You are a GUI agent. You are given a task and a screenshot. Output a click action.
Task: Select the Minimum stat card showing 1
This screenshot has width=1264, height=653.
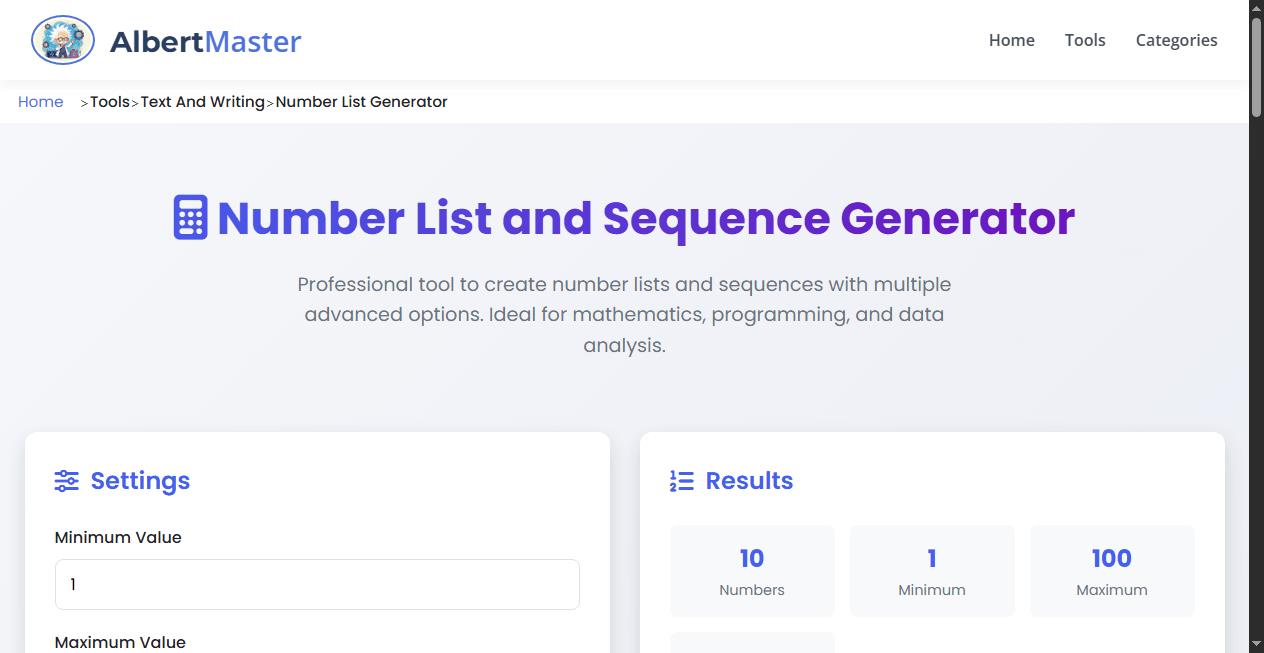coord(931,570)
